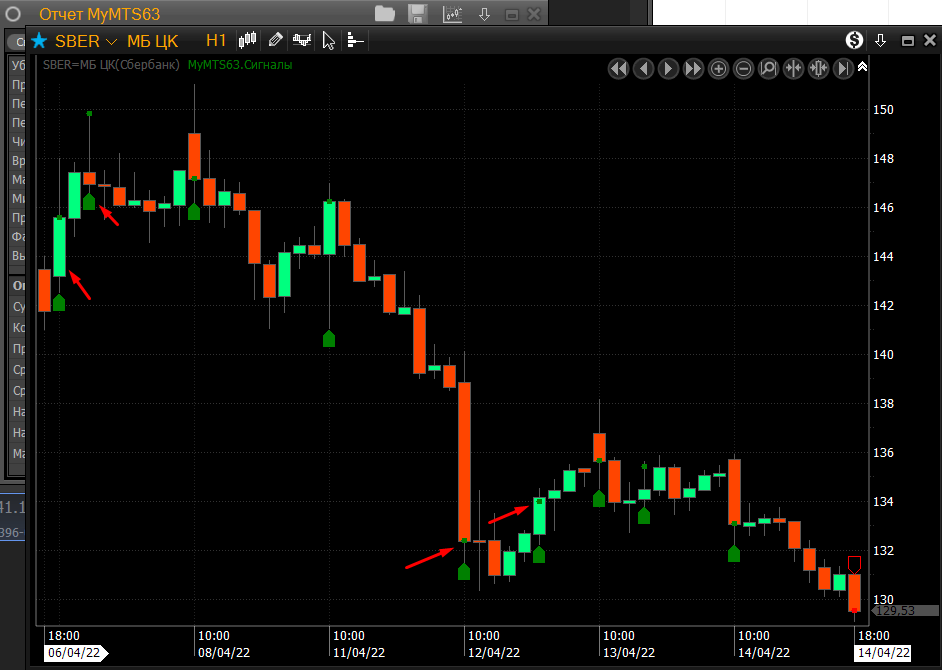Open the H1 timeframe selector

[216, 41]
